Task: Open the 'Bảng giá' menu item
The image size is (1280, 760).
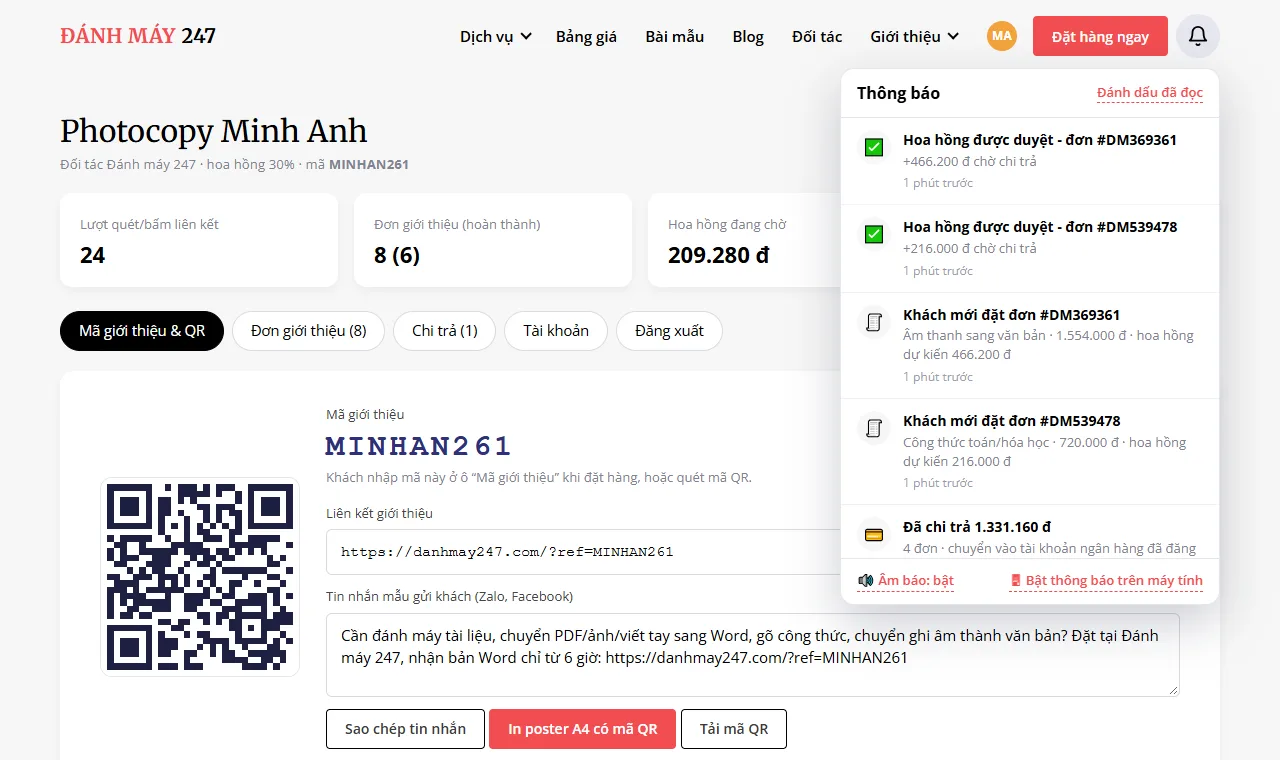Action: click(x=586, y=36)
